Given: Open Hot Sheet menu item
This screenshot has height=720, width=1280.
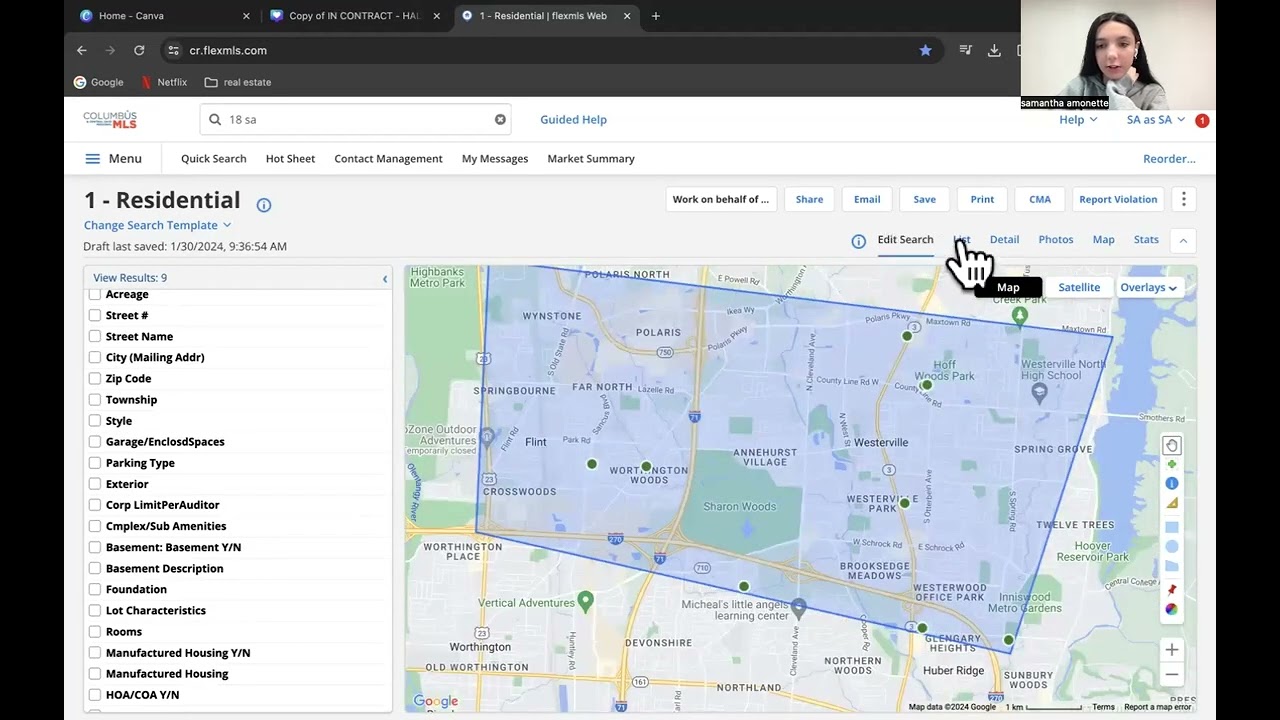Looking at the screenshot, I should pyautogui.click(x=290, y=159).
